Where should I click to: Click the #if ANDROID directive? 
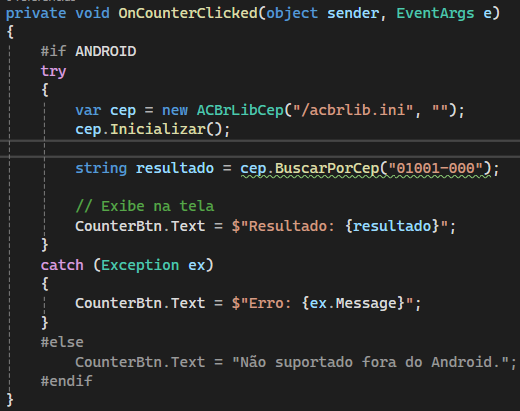(x=88, y=52)
